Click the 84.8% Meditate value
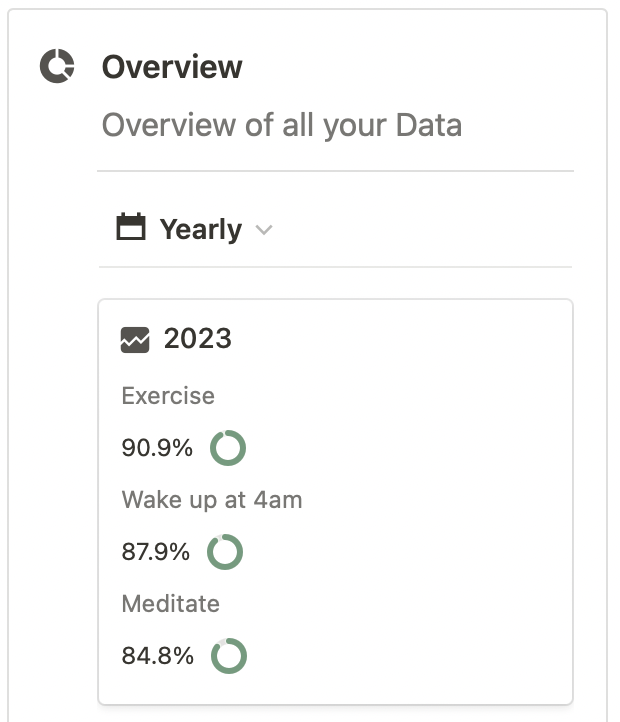The height and width of the screenshot is (722, 620). coord(157,656)
